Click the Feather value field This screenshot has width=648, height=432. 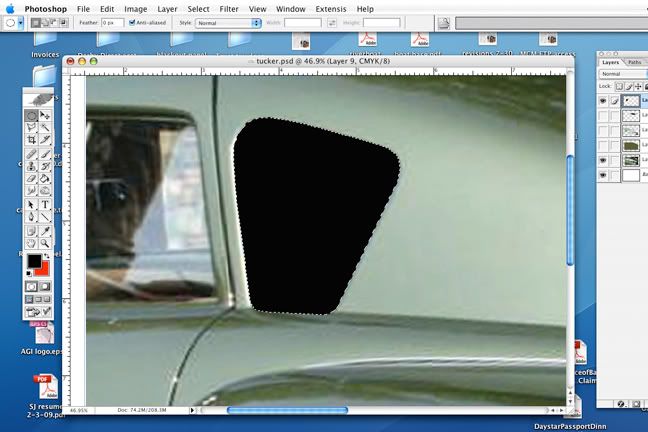[x=112, y=23]
